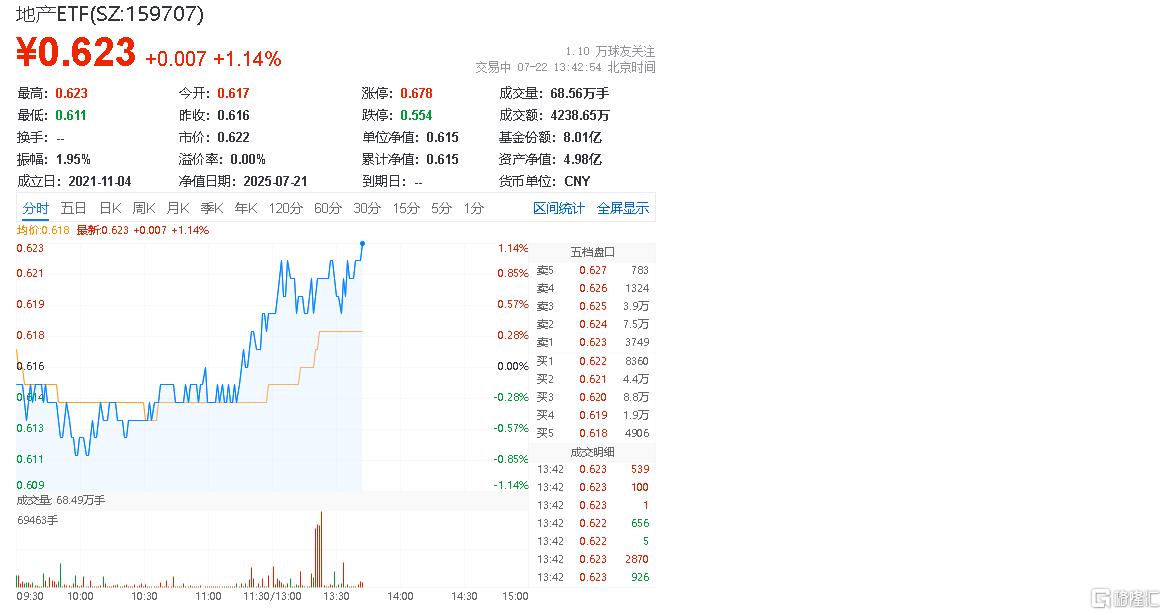Click the 格隆汇 watermark logo

point(1125,597)
